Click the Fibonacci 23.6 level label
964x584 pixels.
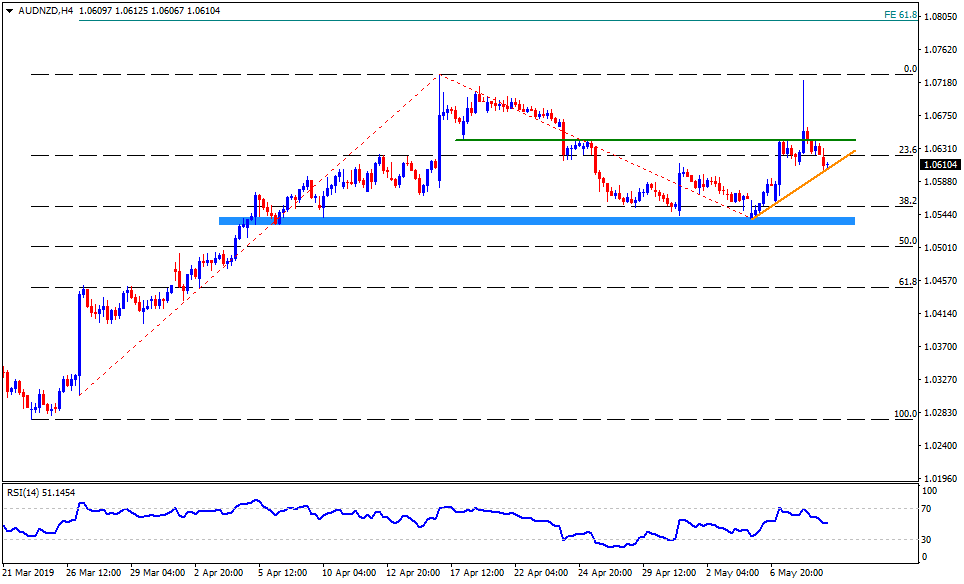[x=907, y=149]
